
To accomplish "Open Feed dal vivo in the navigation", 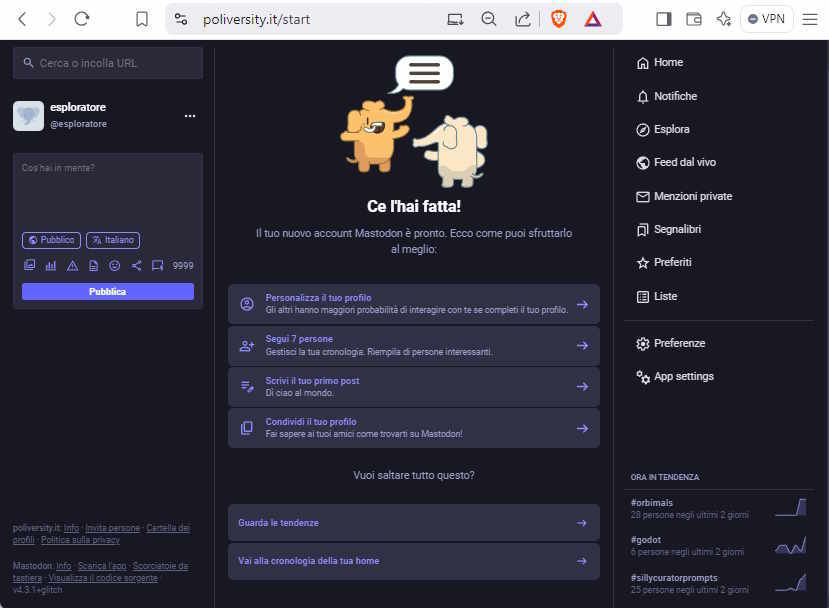I will click(x=676, y=162).
